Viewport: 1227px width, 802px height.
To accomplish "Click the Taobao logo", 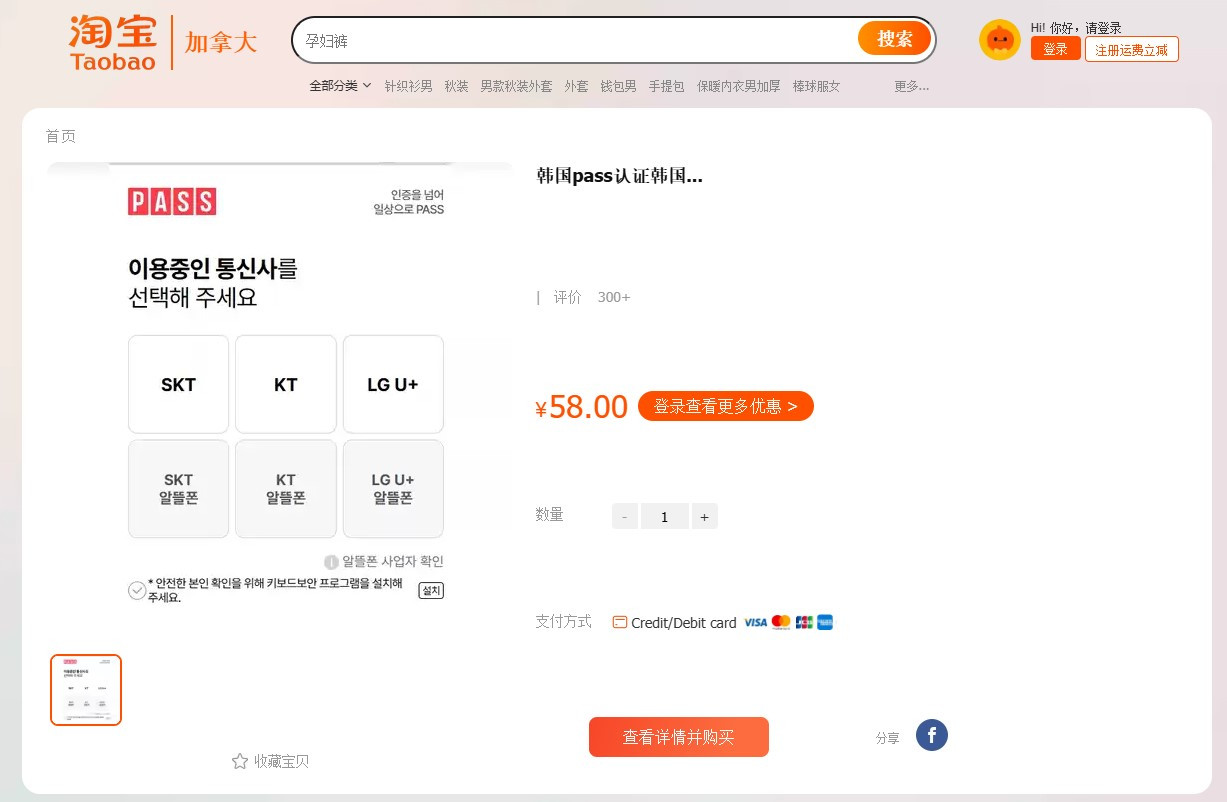I will [x=113, y=42].
